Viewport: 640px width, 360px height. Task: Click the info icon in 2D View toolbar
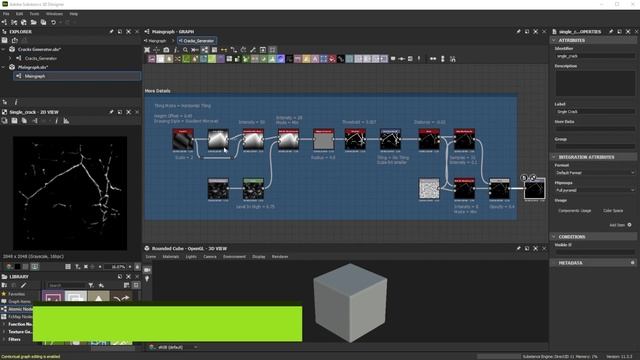click(56, 121)
